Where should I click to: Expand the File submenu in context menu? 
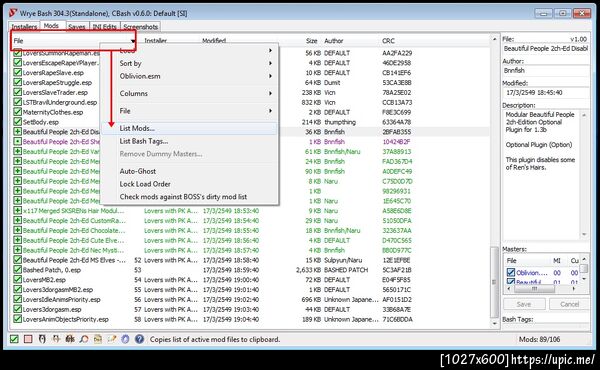click(x=189, y=111)
